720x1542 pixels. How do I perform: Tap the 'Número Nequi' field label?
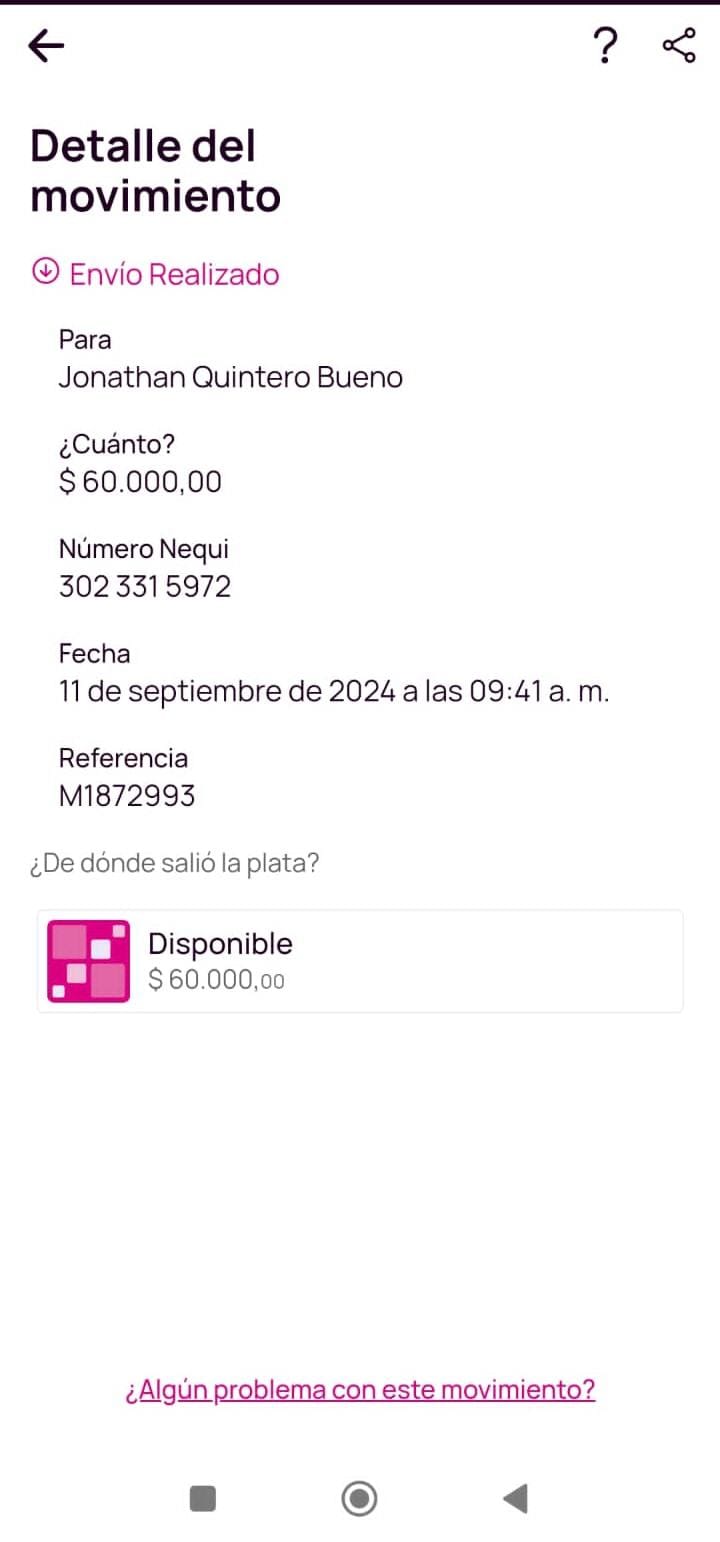click(x=144, y=549)
